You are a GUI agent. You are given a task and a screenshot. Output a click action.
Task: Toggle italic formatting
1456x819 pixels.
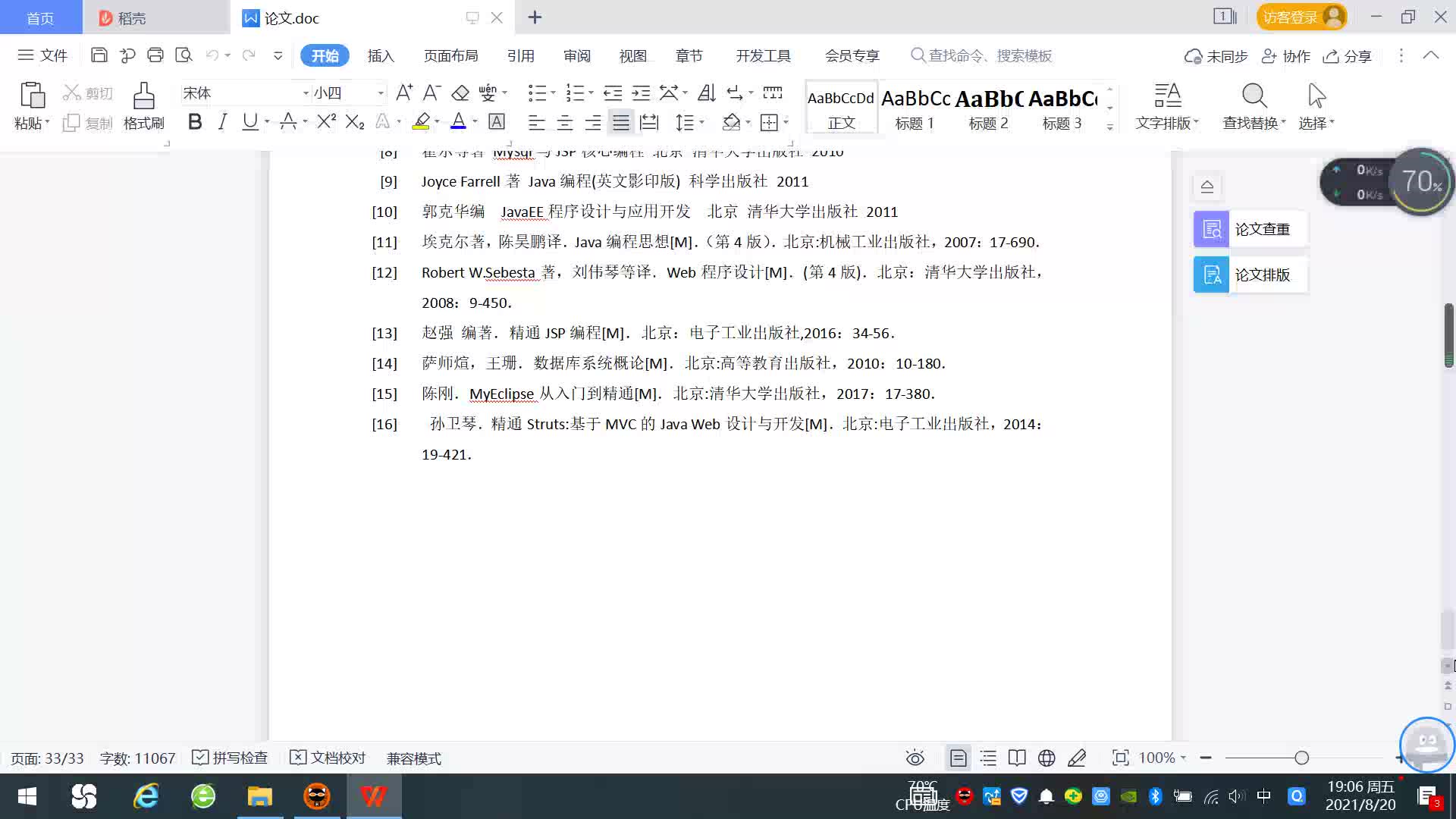[x=222, y=122]
